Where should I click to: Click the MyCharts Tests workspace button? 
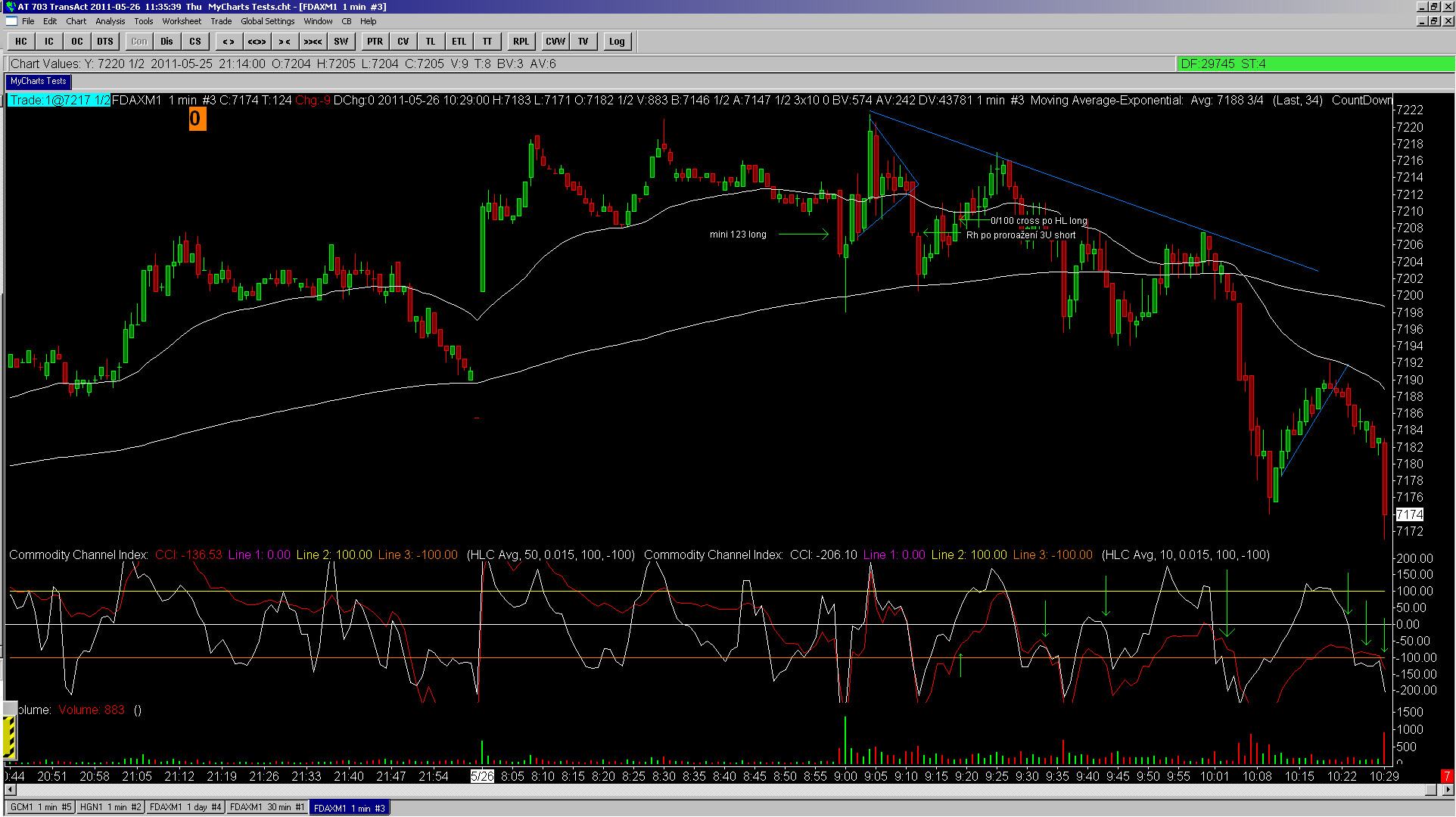click(39, 81)
